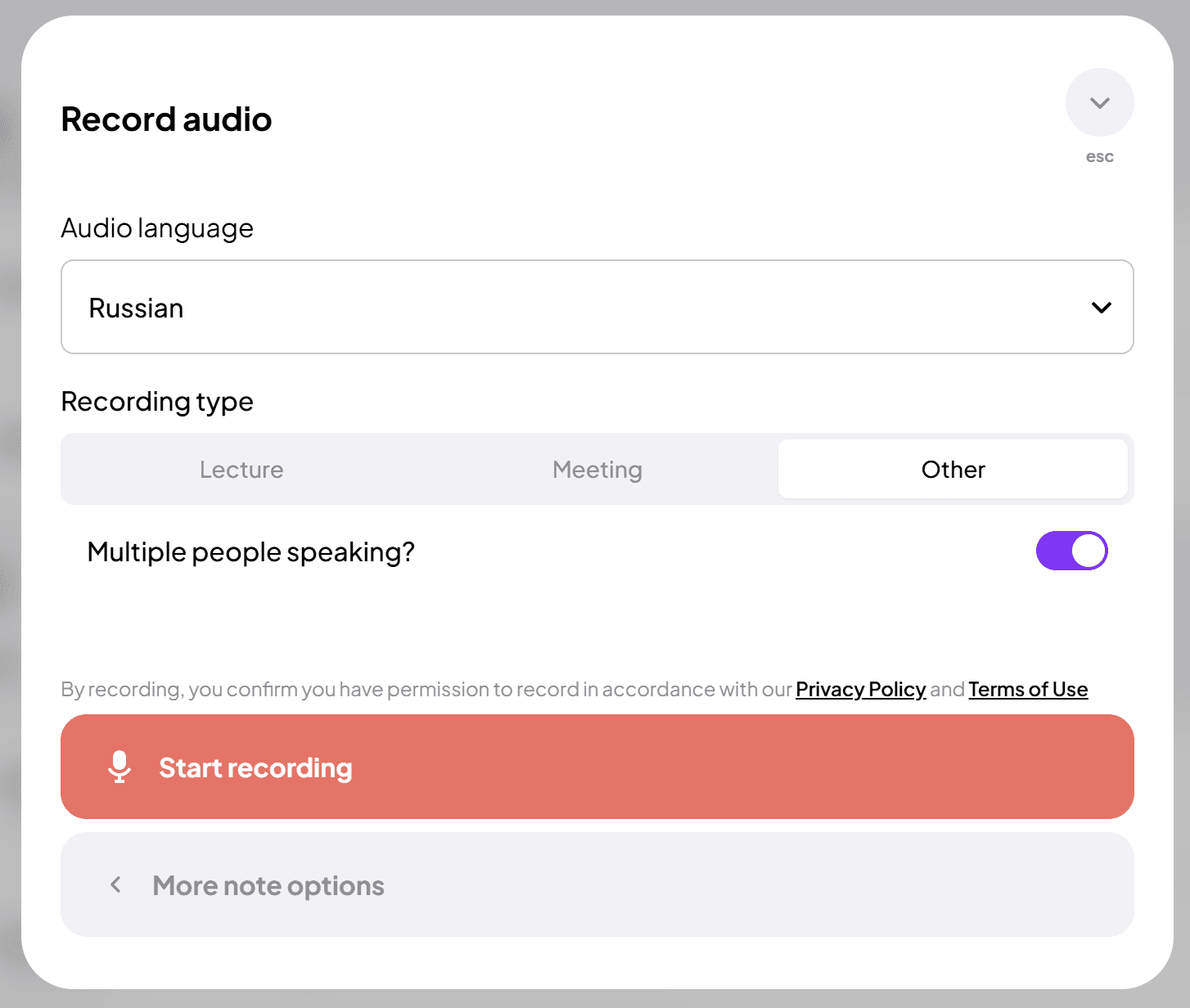Click the Recording type section label
The image size is (1190, 1008).
click(157, 402)
